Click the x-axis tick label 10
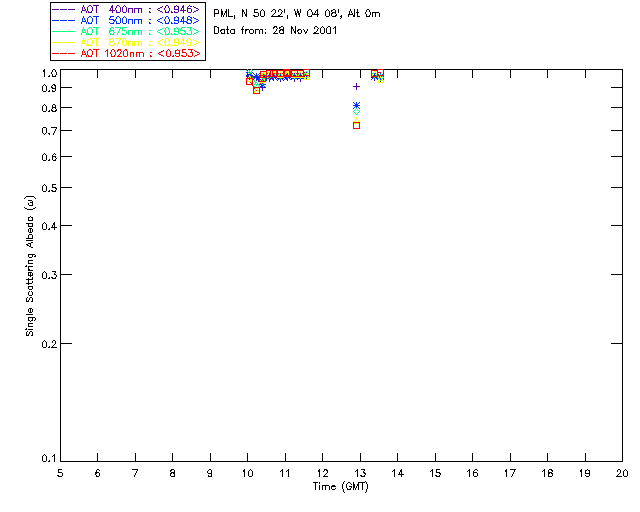The height and width of the screenshot is (512, 640). (247, 474)
